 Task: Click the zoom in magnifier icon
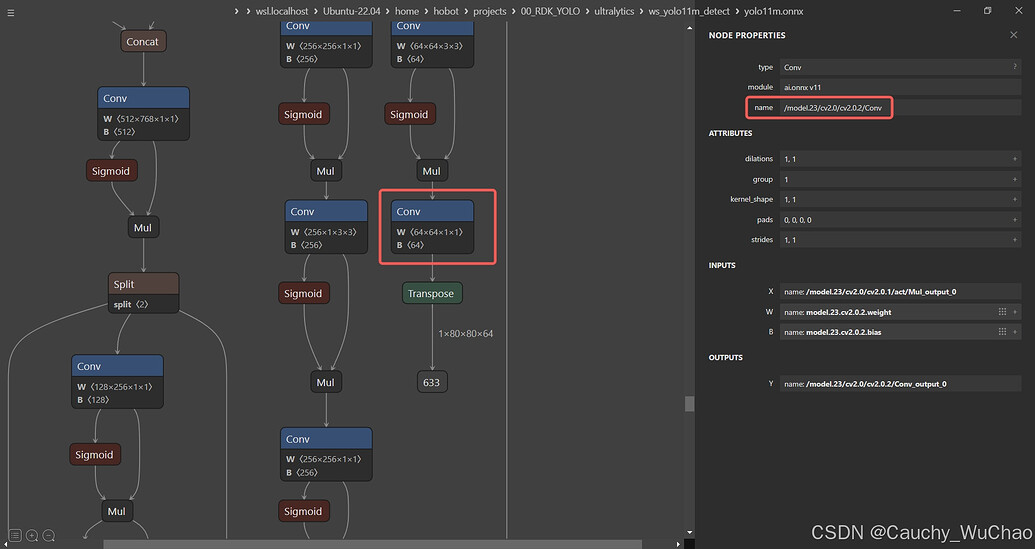[32, 536]
